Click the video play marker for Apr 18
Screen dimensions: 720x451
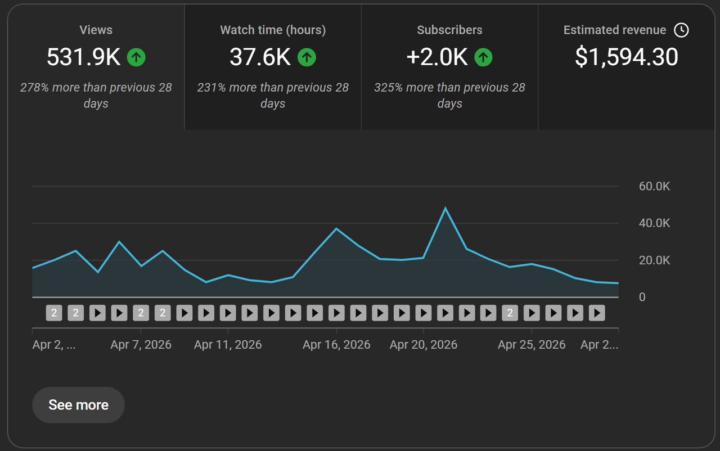[x=380, y=313]
